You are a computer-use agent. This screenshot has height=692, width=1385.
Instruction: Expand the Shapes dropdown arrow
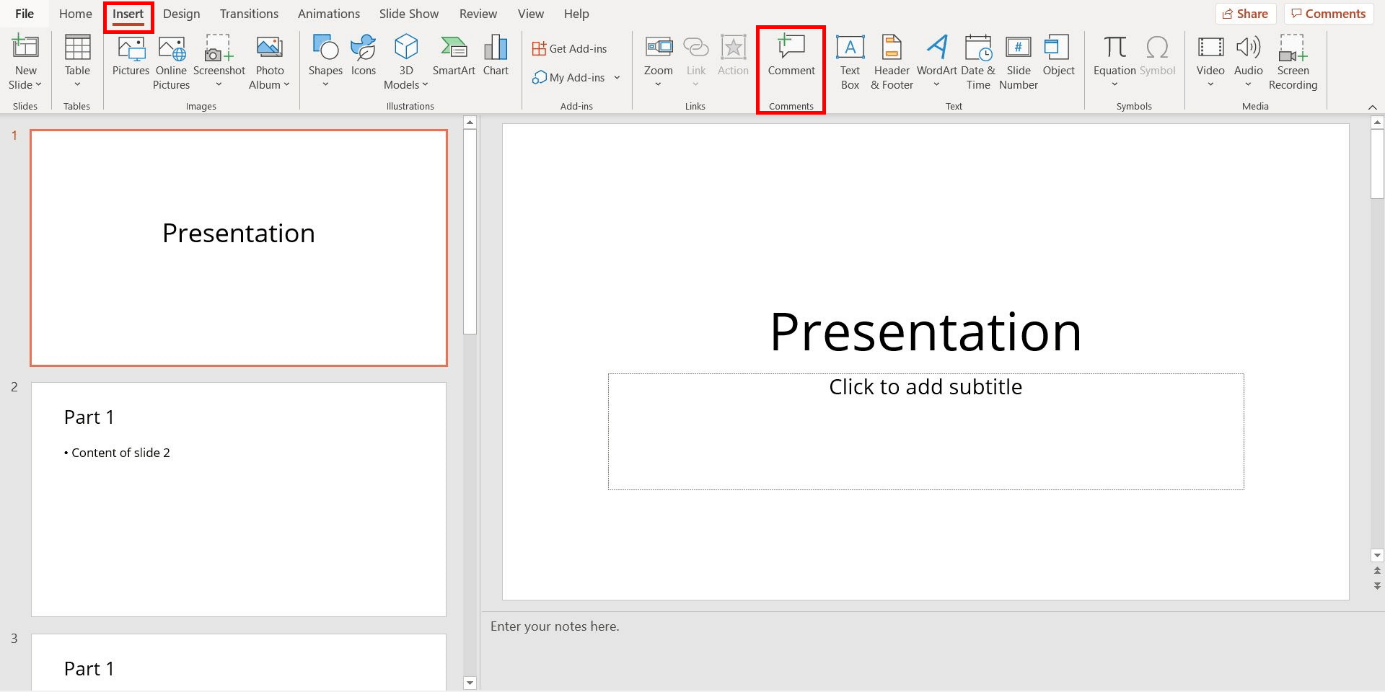point(325,85)
